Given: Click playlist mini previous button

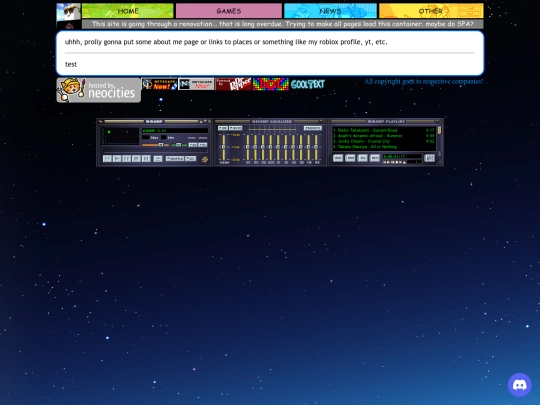Looking at the screenshot, I should [384, 162].
